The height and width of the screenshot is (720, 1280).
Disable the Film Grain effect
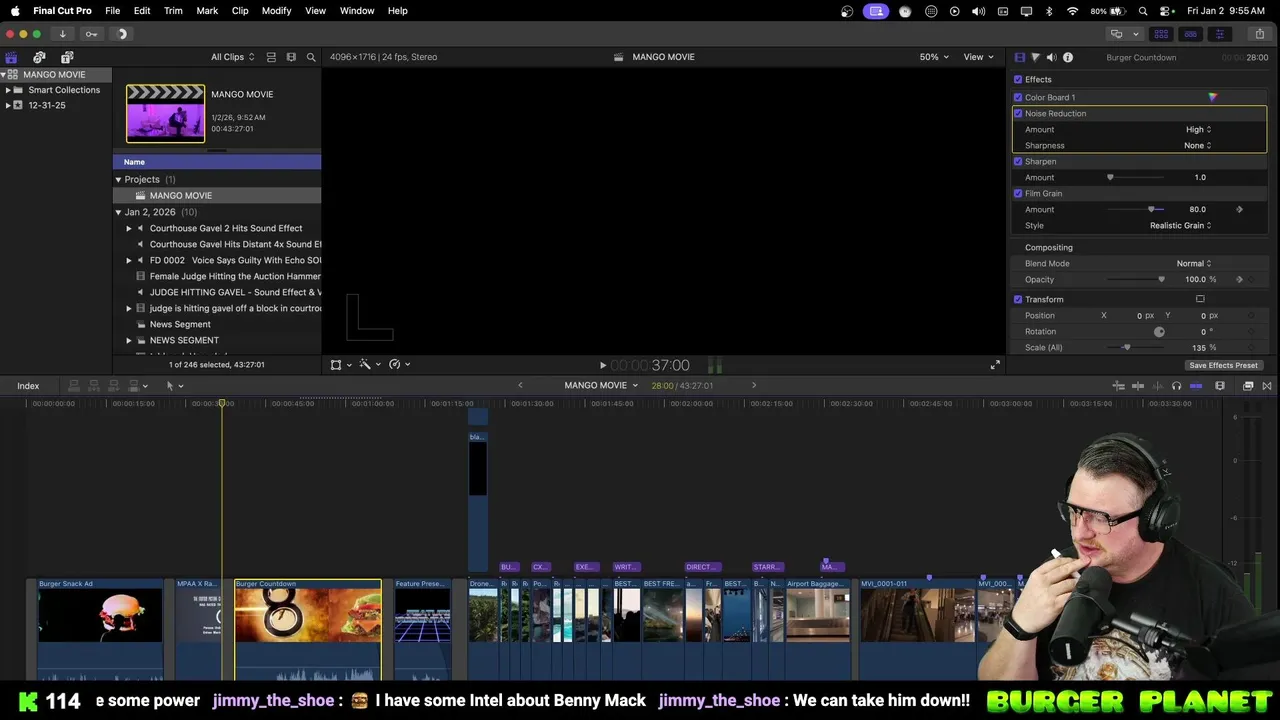[x=1018, y=193]
